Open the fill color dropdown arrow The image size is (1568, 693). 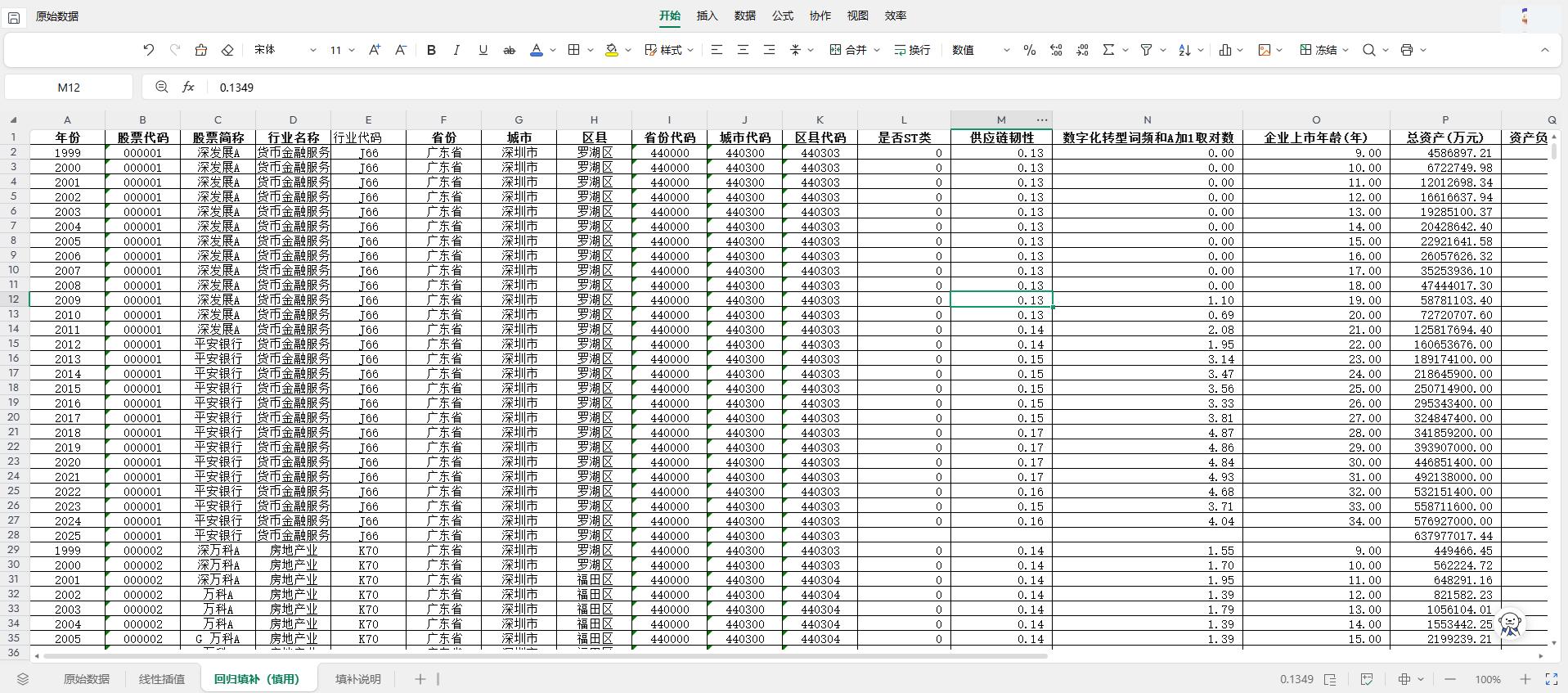pyautogui.click(x=628, y=50)
